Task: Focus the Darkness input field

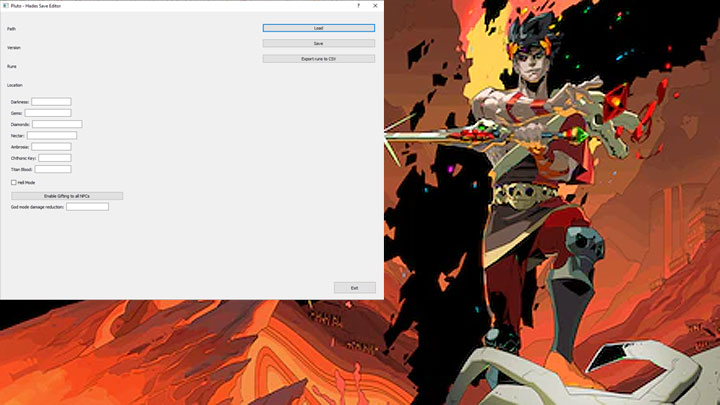Action: [51, 101]
